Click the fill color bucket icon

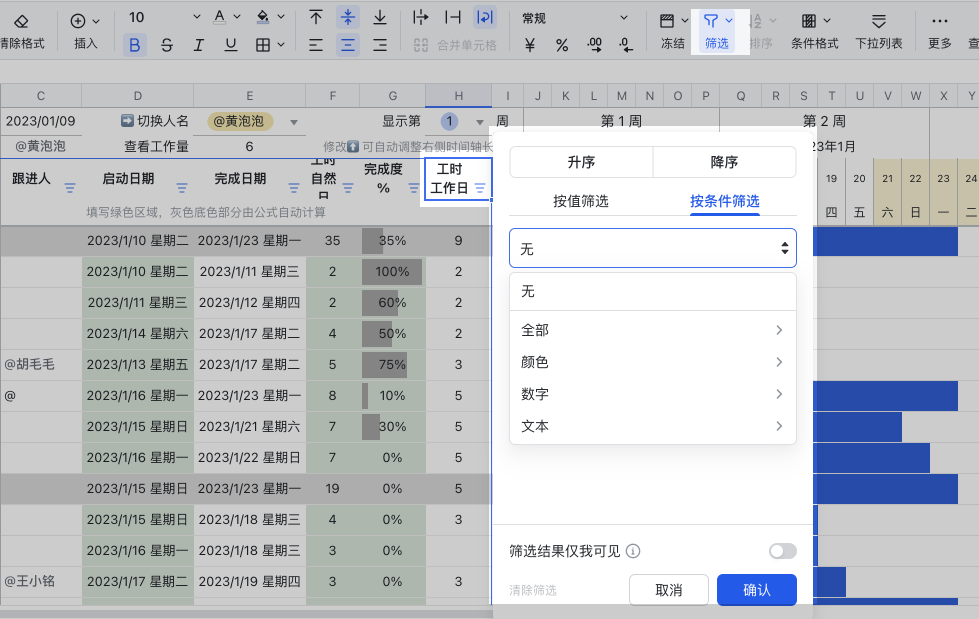point(263,17)
